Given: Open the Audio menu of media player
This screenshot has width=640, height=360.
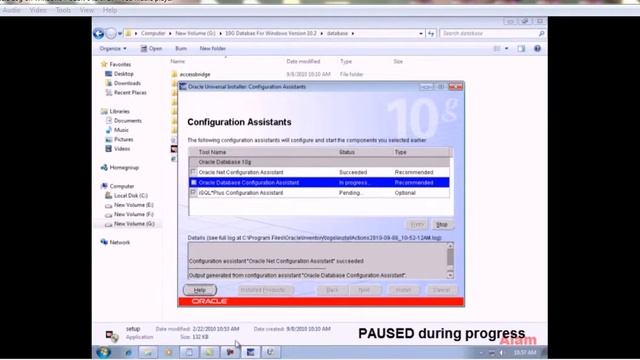Looking at the screenshot, I should [x=11, y=10].
